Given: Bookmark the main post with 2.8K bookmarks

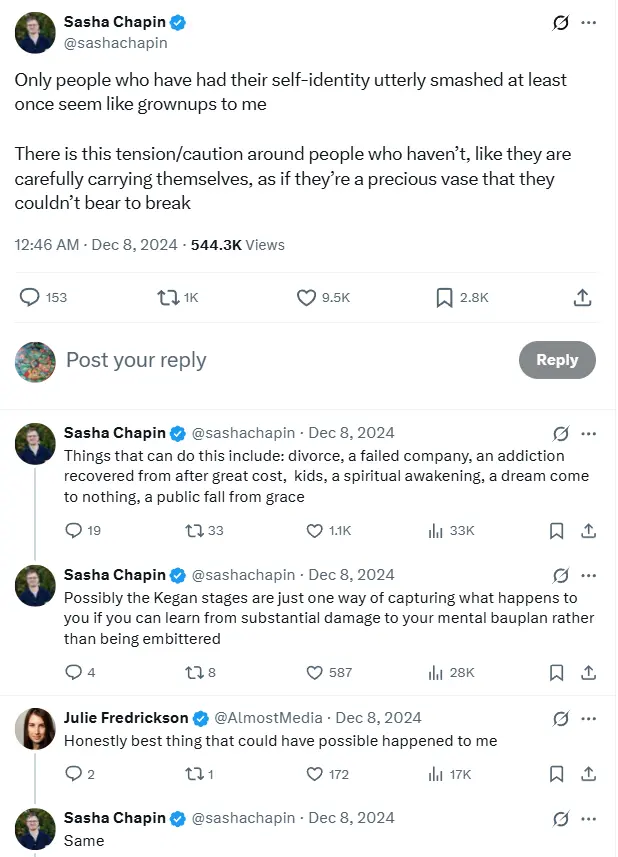Looking at the screenshot, I should pyautogui.click(x=445, y=297).
